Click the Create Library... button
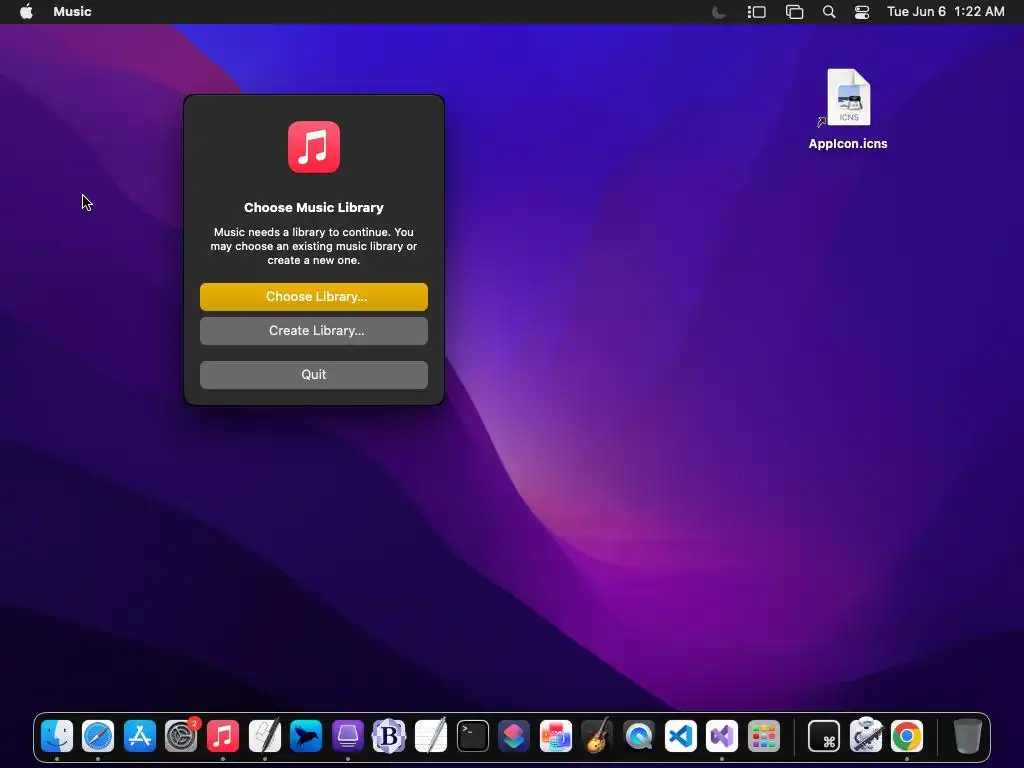Image resolution: width=1024 pixels, height=768 pixels. pyautogui.click(x=313, y=330)
